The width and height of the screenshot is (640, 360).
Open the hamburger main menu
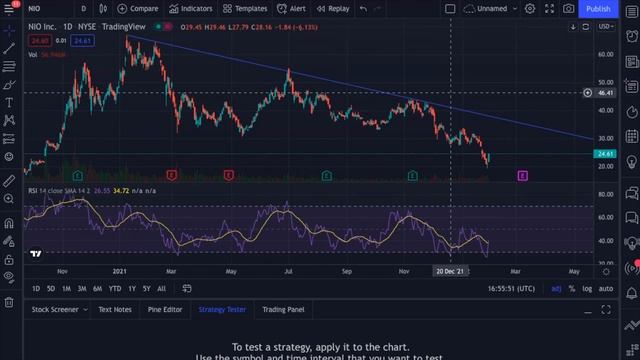tap(9, 9)
